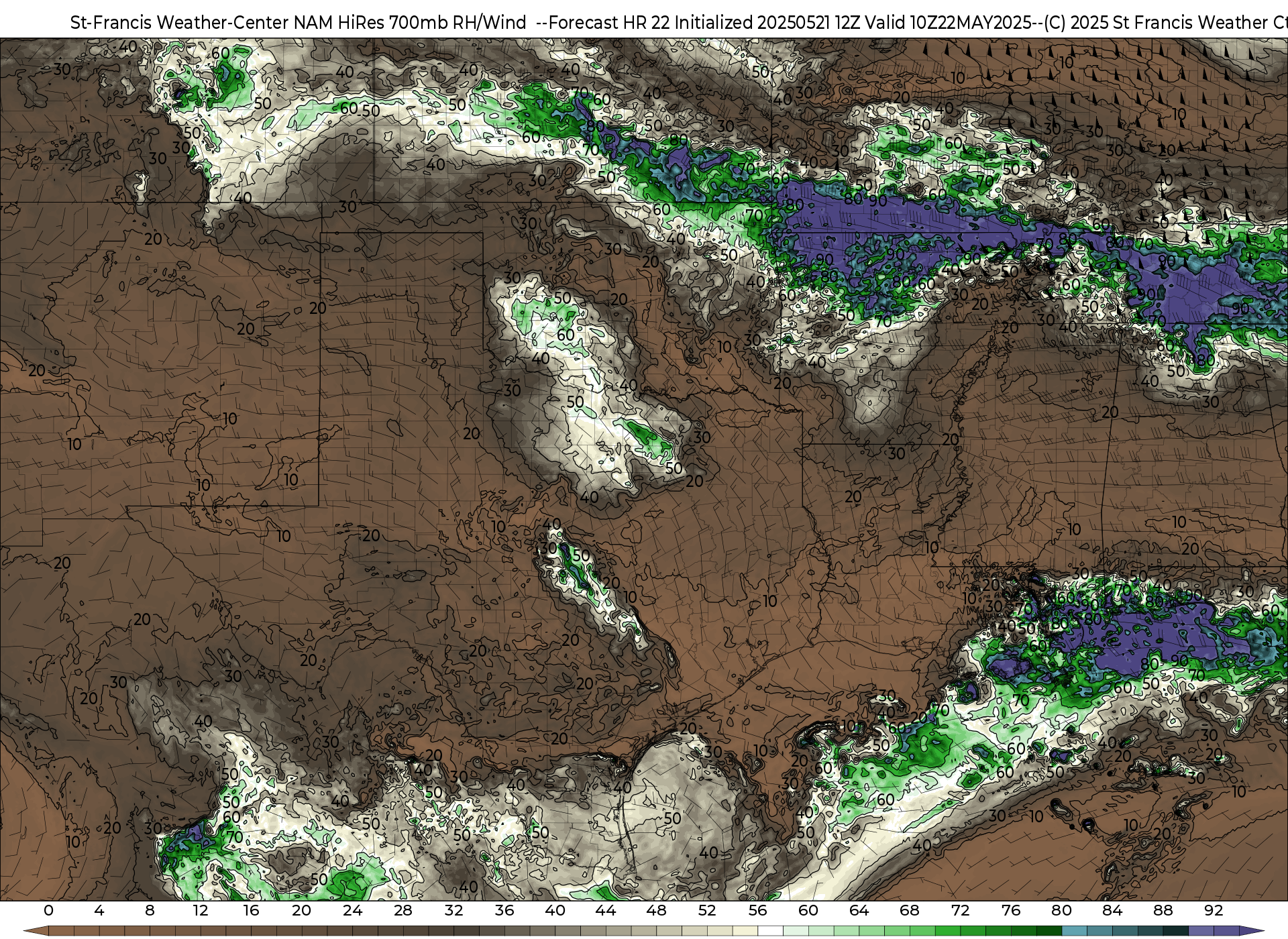Click the colorbar tick label '32'
This screenshot has width=1288, height=939.
coord(454,910)
